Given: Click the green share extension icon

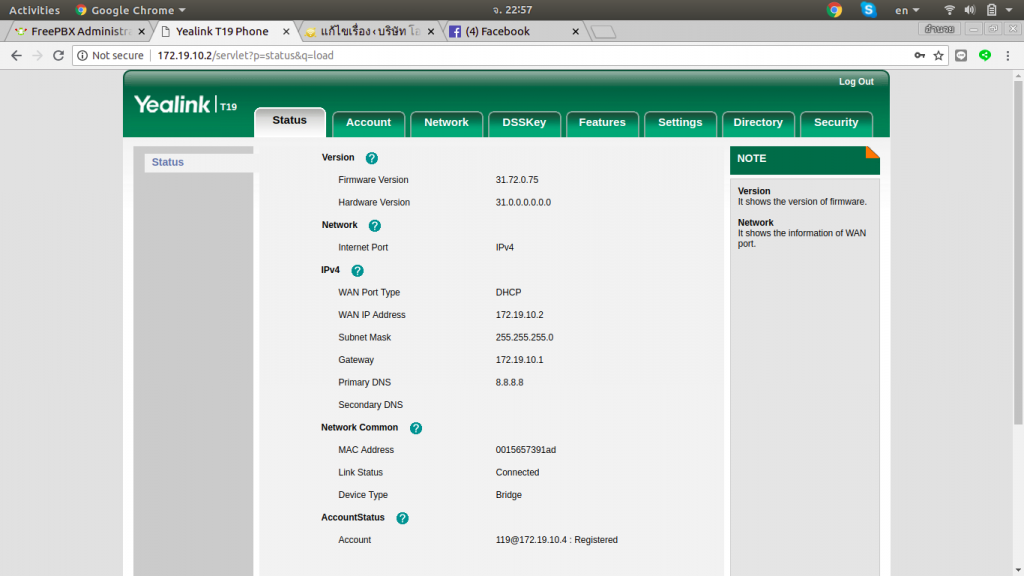Looking at the screenshot, I should 985,56.
